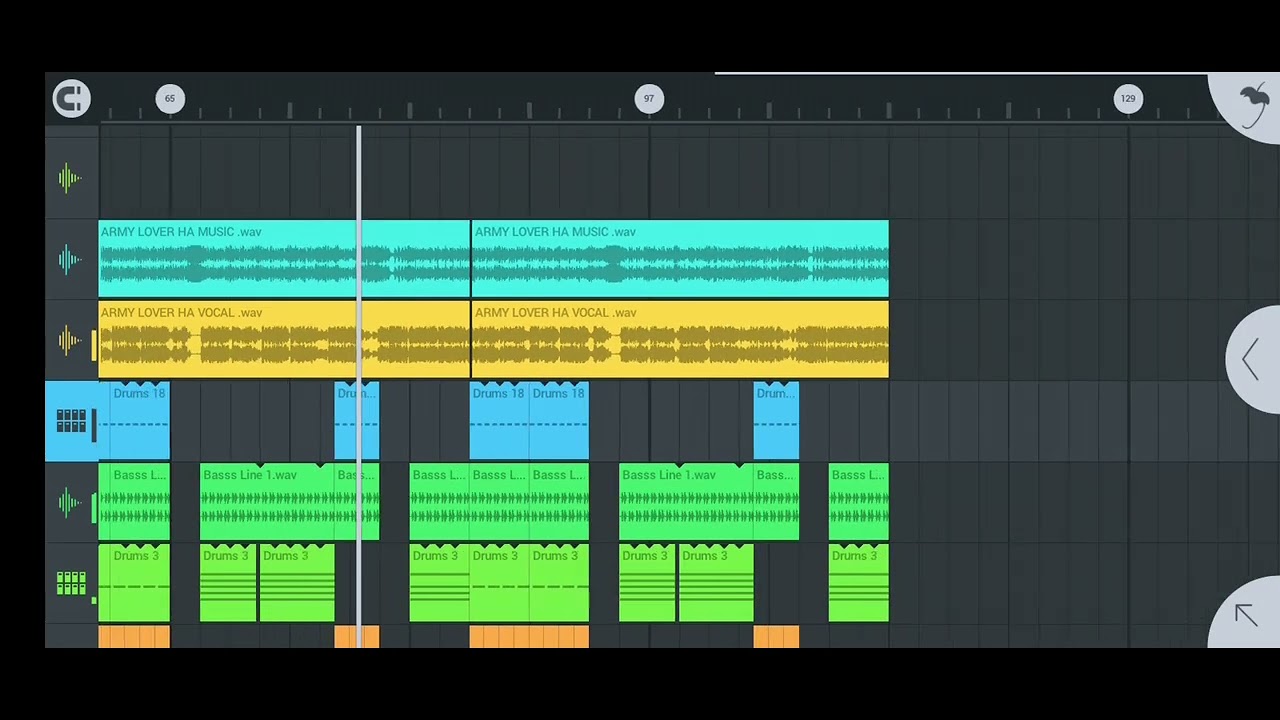Select the orange clip under the playhead
This screenshot has height=720, width=1280.
coord(357,636)
